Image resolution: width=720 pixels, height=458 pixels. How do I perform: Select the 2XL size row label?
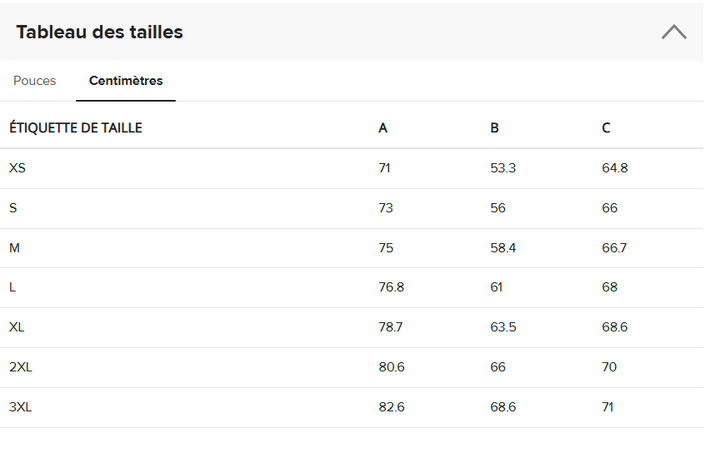21,367
